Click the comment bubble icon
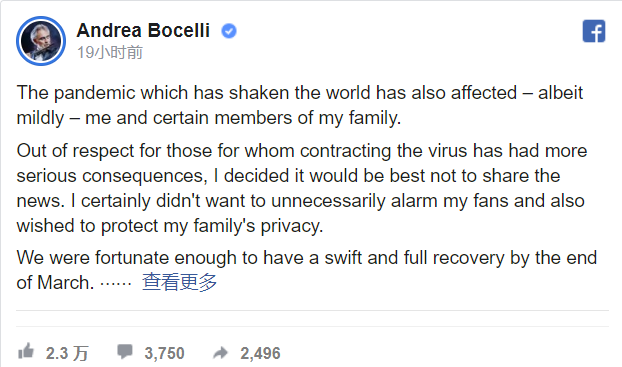622x367 pixels. click(125, 352)
